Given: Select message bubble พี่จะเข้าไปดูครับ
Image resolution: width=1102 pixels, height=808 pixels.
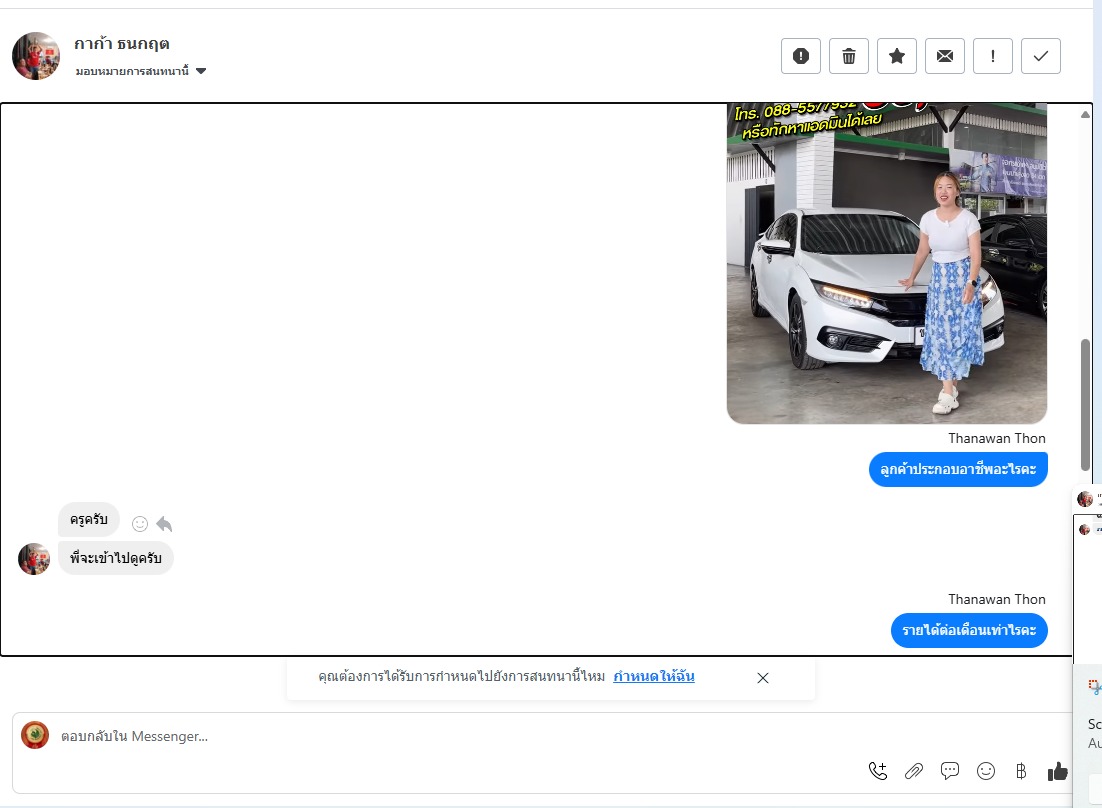Looking at the screenshot, I should (x=116, y=558).
